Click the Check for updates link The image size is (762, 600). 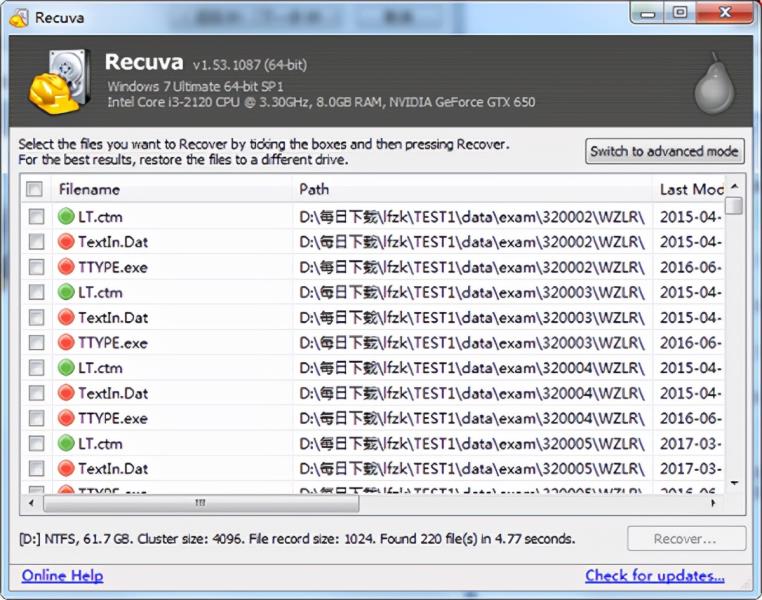[655, 576]
